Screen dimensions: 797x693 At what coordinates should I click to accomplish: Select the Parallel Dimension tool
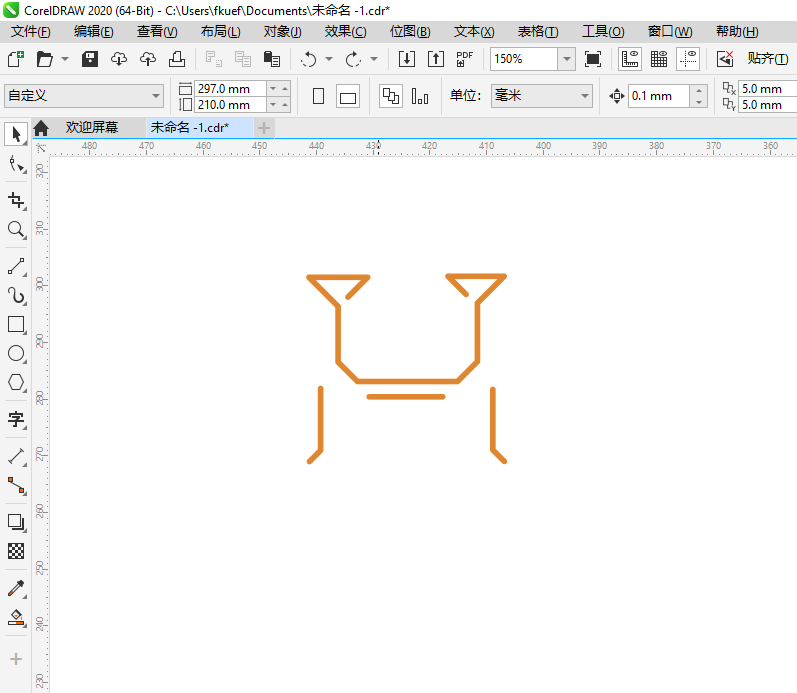point(16,456)
